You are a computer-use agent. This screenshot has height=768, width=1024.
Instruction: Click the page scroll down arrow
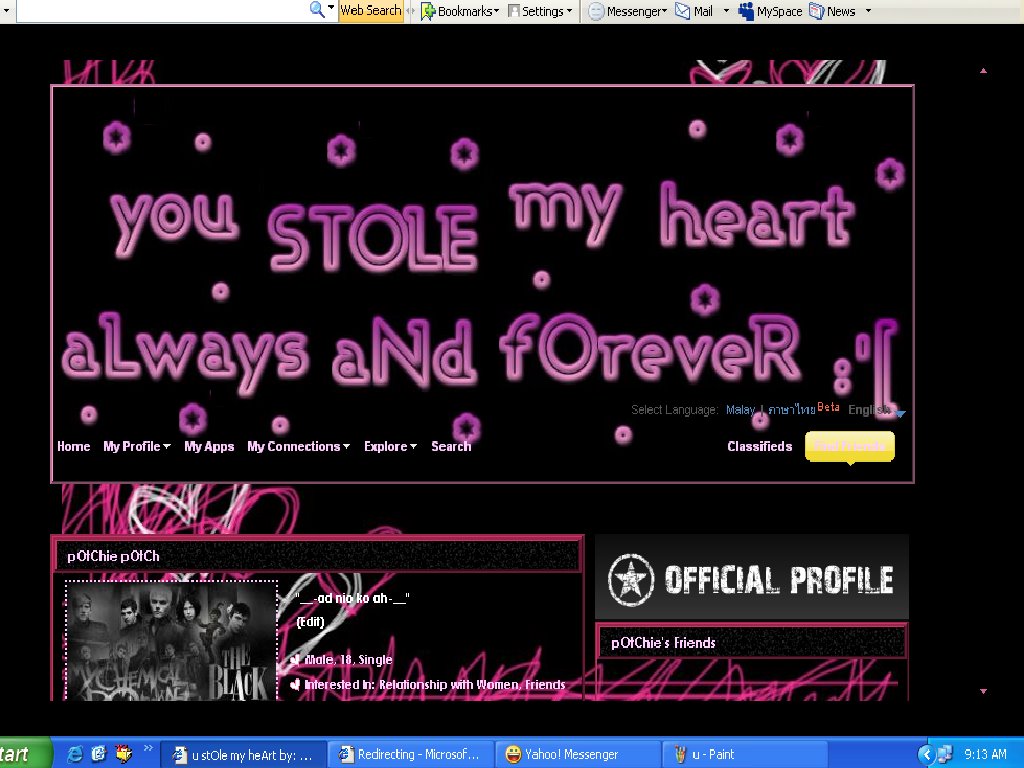[x=983, y=691]
